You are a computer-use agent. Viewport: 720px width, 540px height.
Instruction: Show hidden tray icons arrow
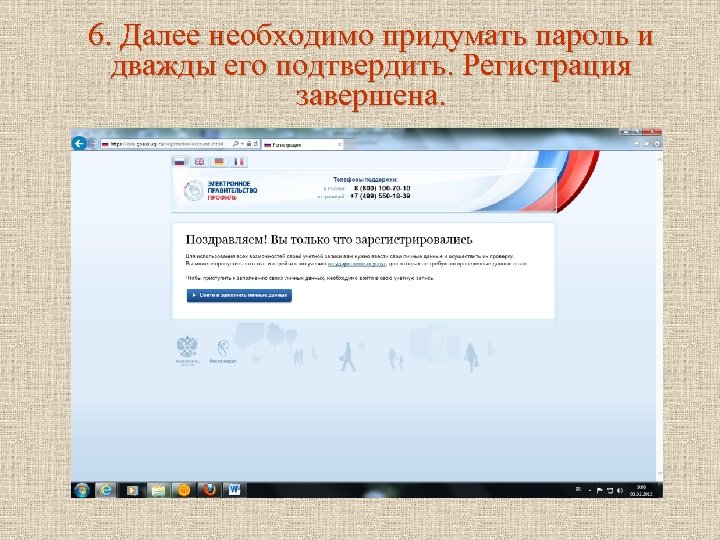pos(590,490)
